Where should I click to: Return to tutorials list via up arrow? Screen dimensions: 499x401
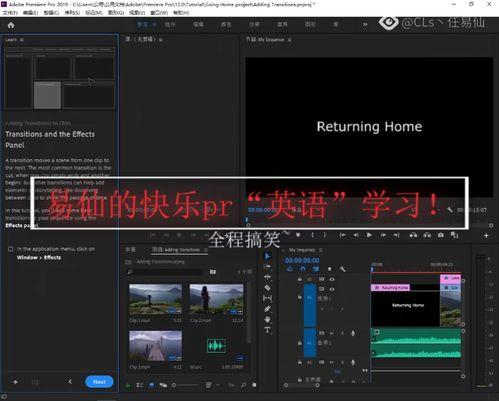[15, 382]
